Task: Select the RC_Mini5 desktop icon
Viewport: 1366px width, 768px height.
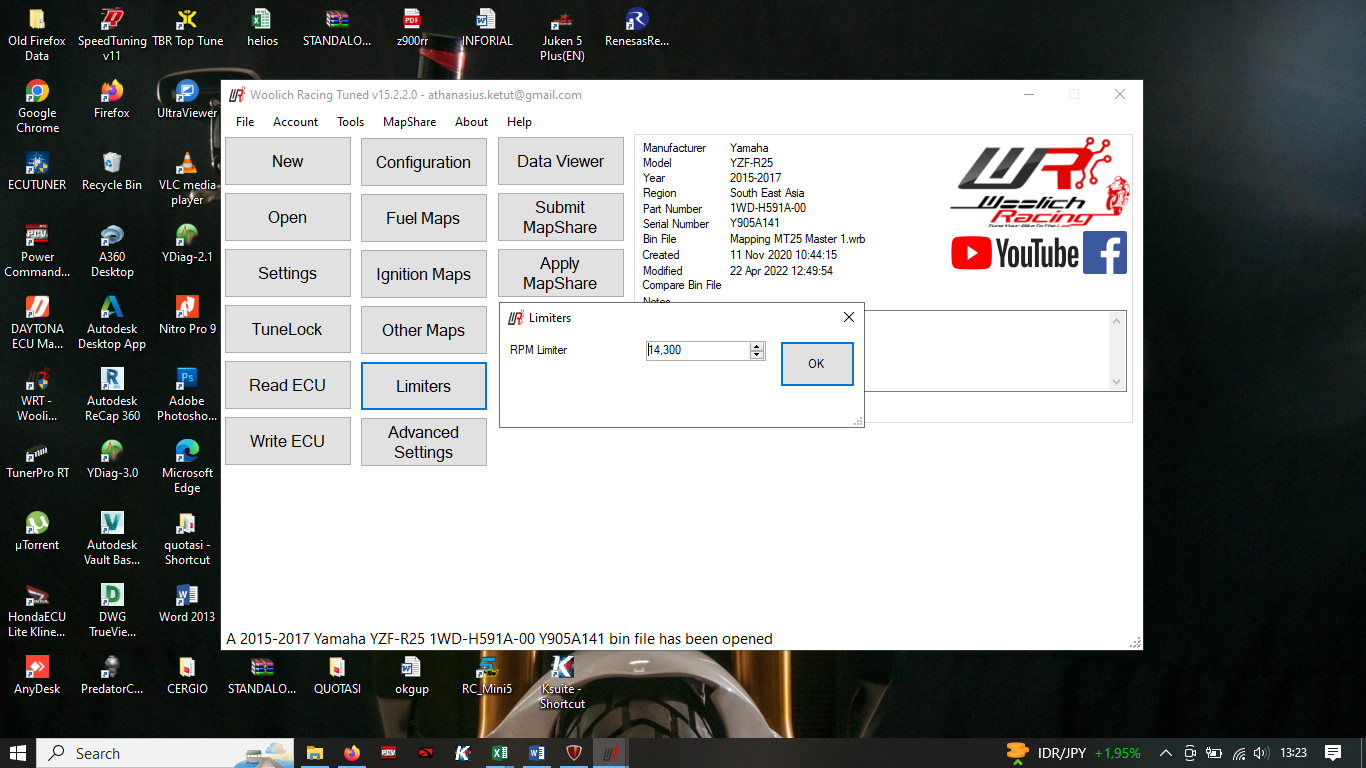Action: (487, 674)
